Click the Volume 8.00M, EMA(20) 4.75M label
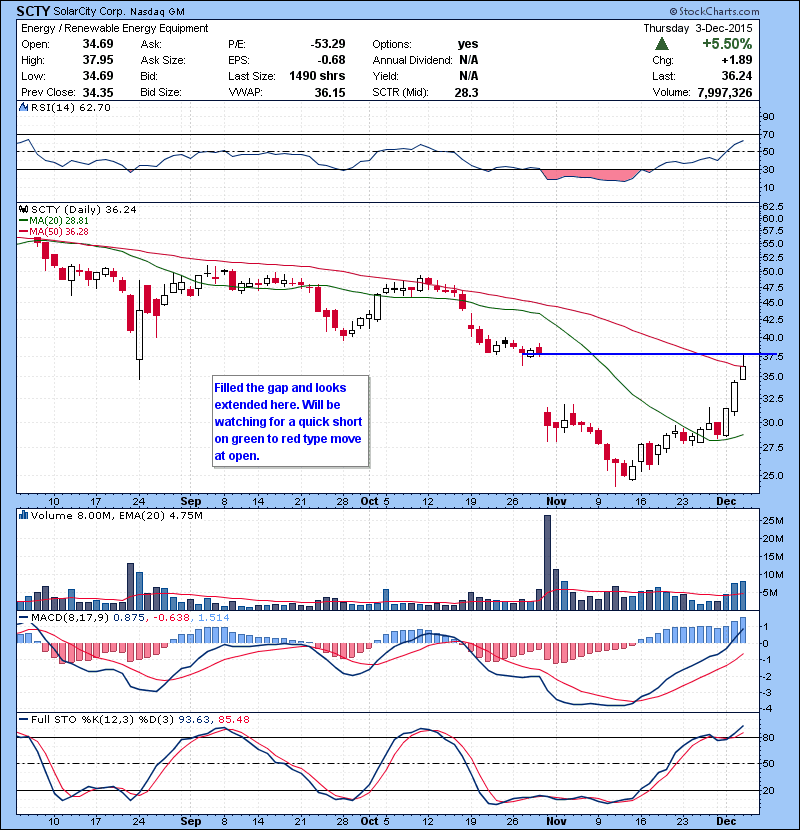This screenshot has width=800, height=830. point(116,515)
